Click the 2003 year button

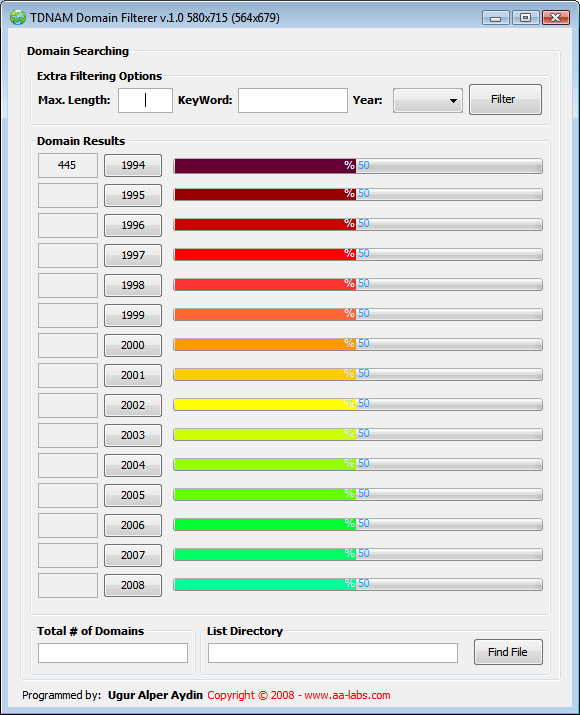click(133, 435)
